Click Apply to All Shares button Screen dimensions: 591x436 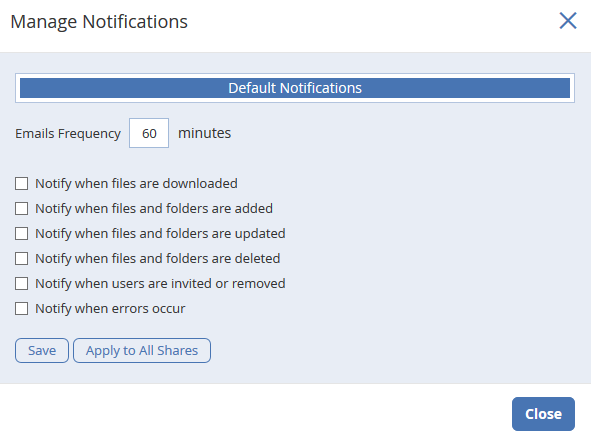pyautogui.click(x=142, y=350)
